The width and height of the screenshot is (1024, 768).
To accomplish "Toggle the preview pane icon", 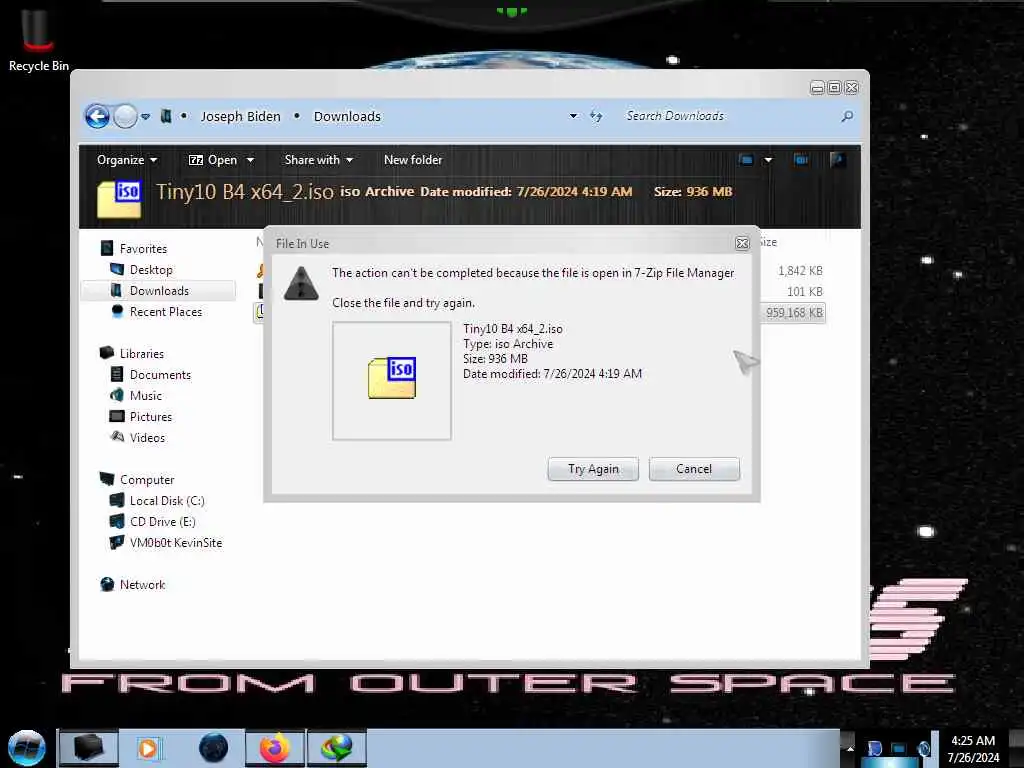I will click(x=801, y=159).
